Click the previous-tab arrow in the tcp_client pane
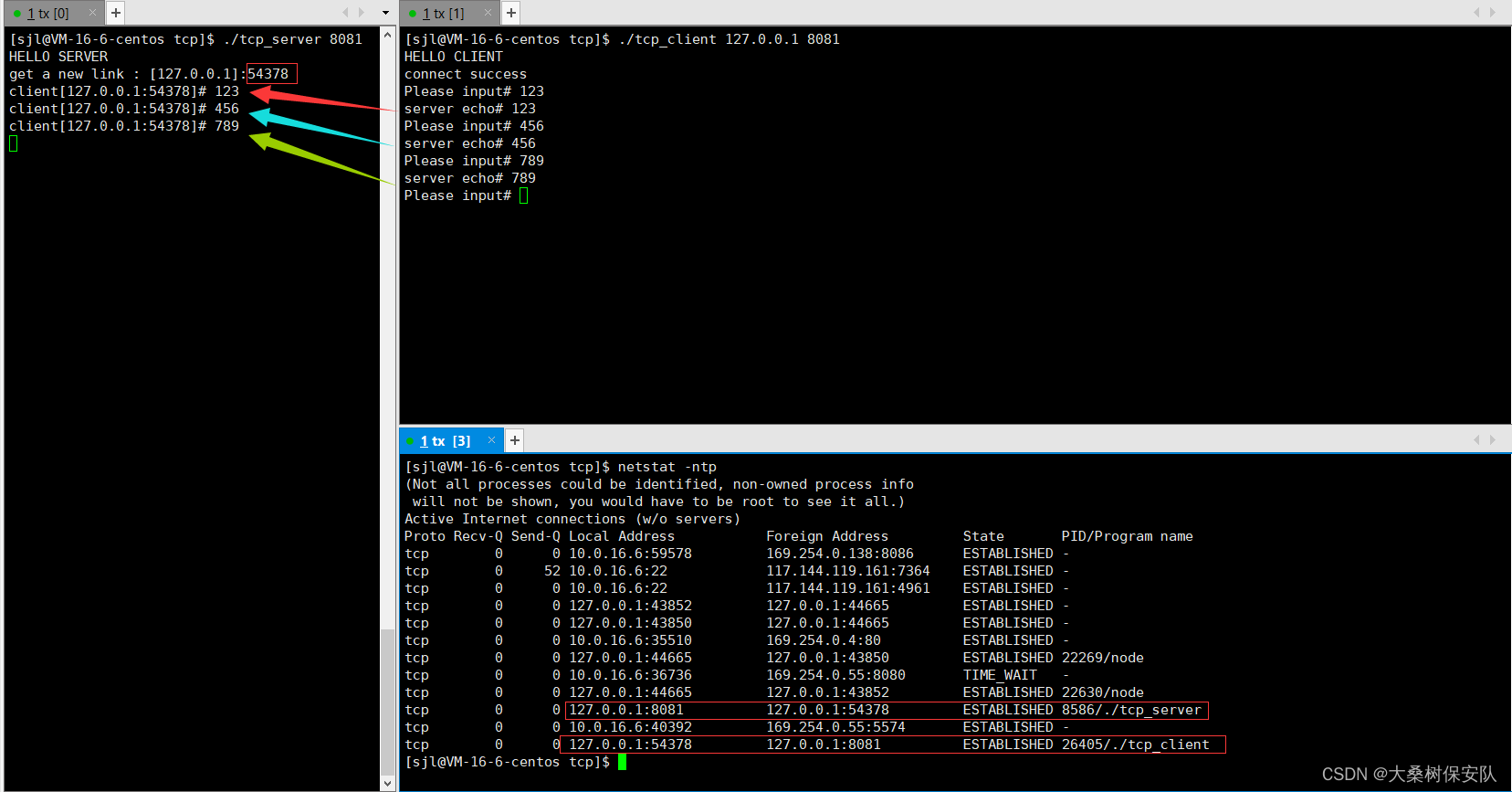The image size is (1512, 792). (1476, 13)
